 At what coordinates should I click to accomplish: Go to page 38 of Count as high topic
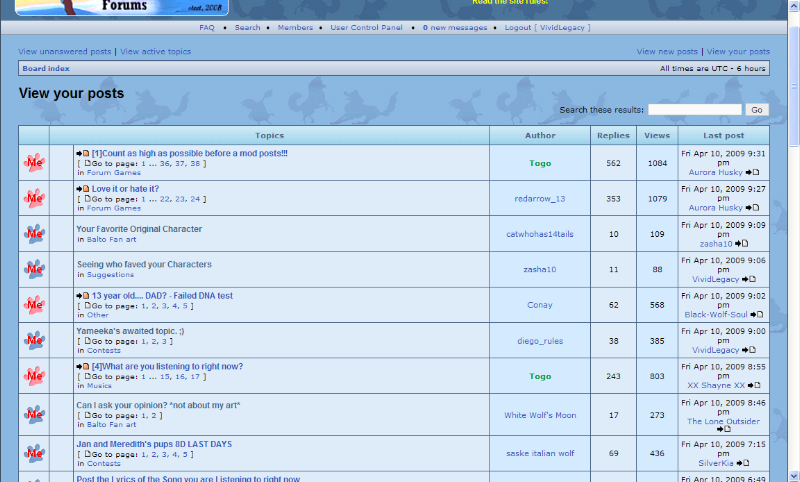coord(195,164)
